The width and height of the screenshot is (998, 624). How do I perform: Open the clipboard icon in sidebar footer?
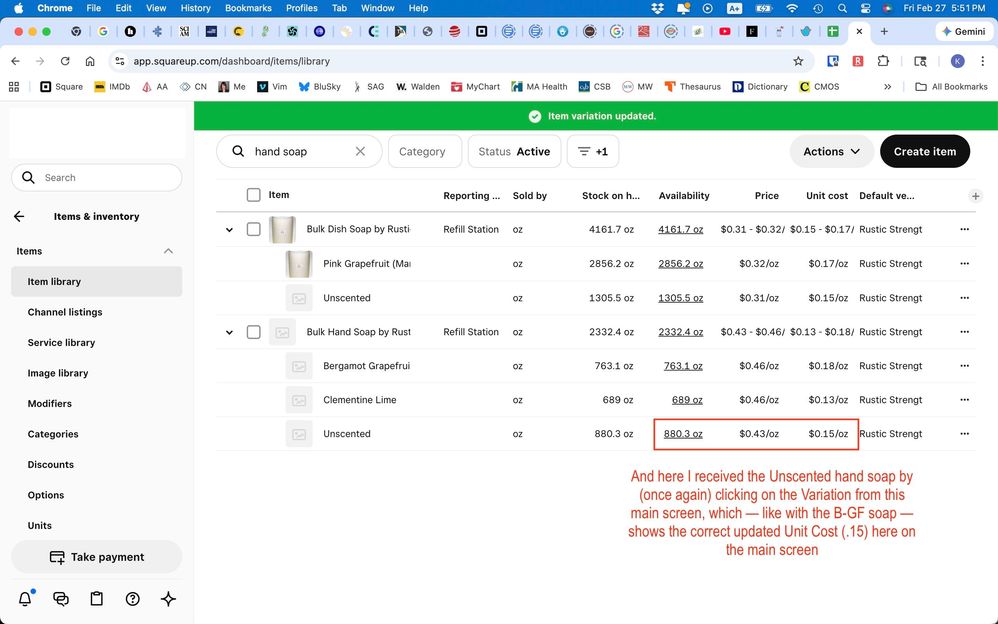click(x=97, y=599)
